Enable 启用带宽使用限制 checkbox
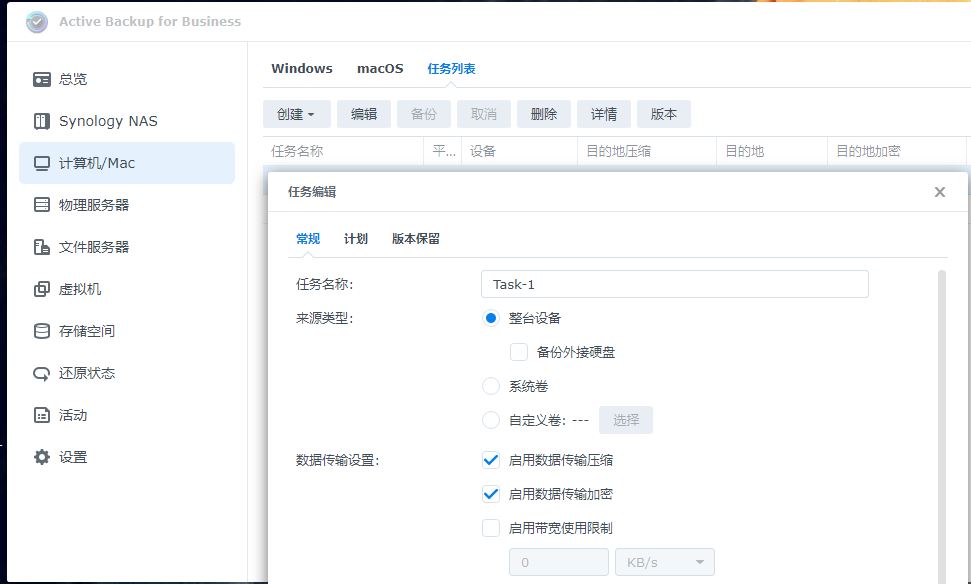Image resolution: width=971 pixels, height=584 pixels. click(x=491, y=528)
